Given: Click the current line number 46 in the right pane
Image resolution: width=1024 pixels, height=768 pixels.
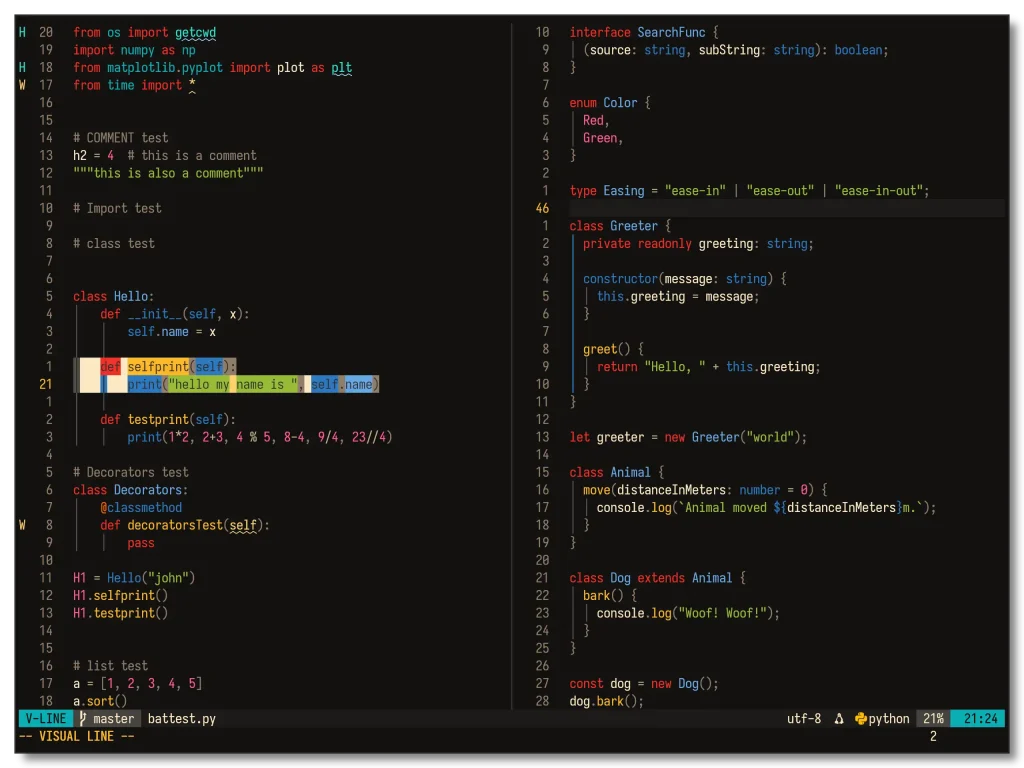Looking at the screenshot, I should coord(542,208).
